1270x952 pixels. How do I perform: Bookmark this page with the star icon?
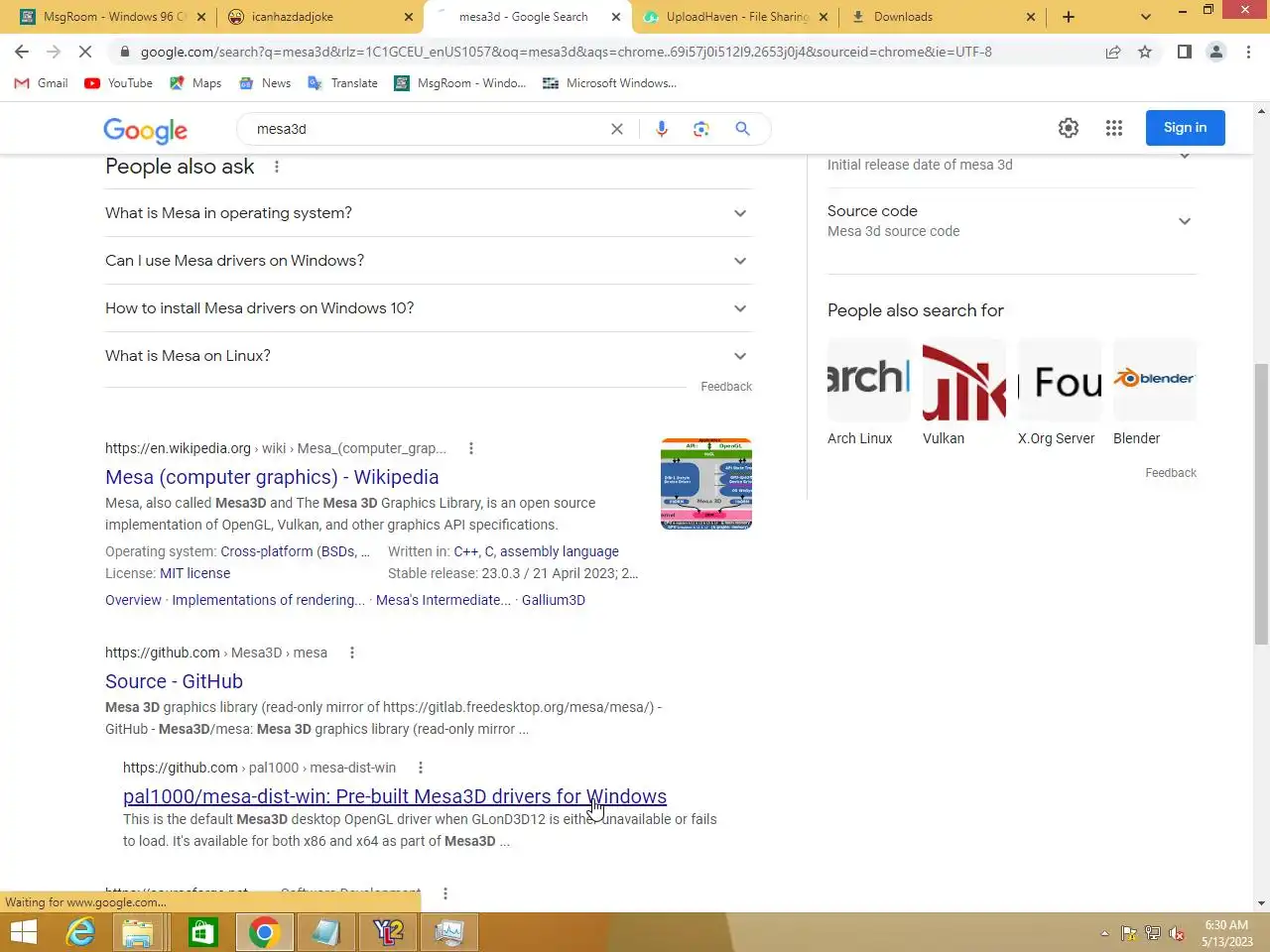click(x=1145, y=52)
